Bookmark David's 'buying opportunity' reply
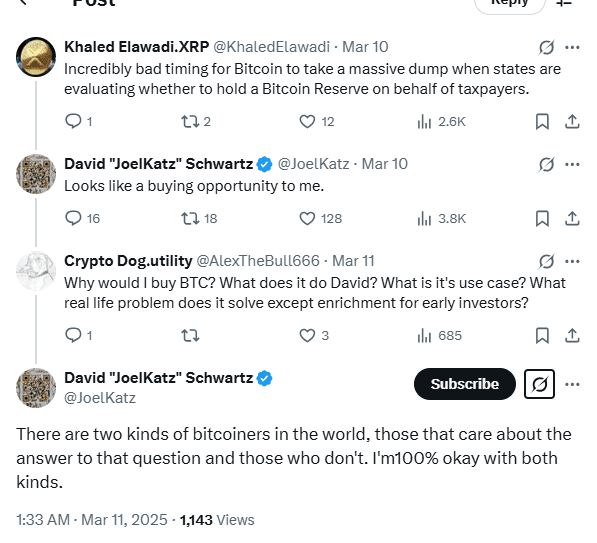Viewport: 597px width, 543px height. [x=542, y=219]
